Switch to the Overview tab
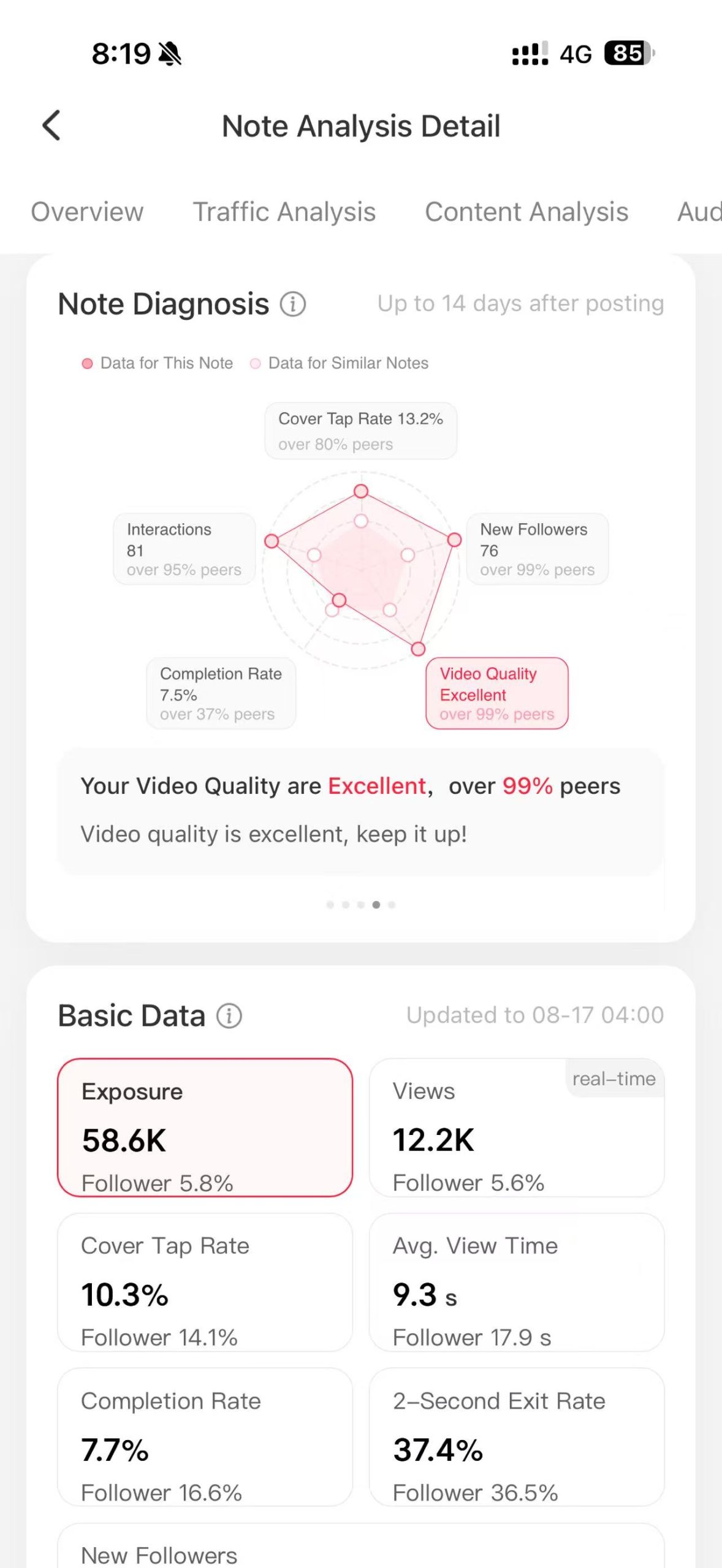Viewport: 722px width, 1568px height. tap(87, 212)
